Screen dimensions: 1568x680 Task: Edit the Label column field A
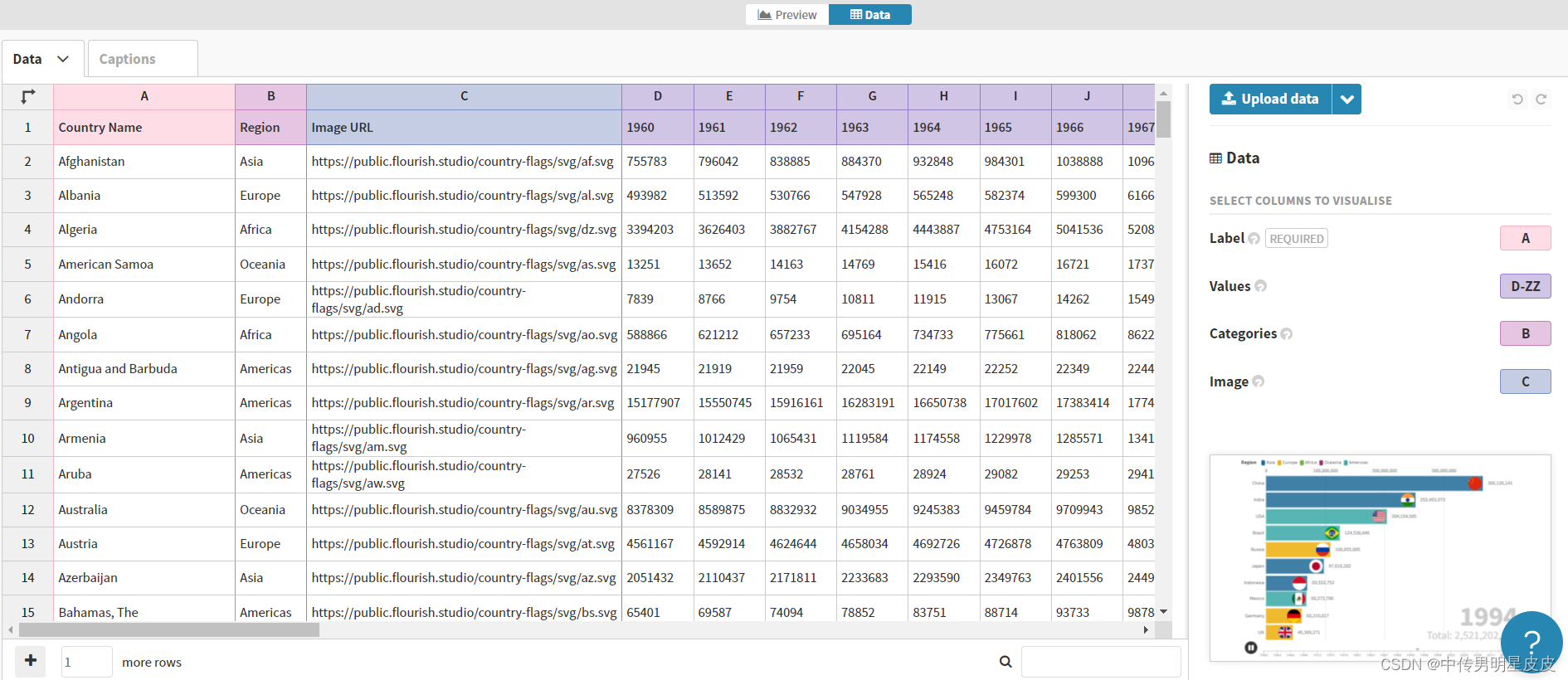click(1525, 238)
